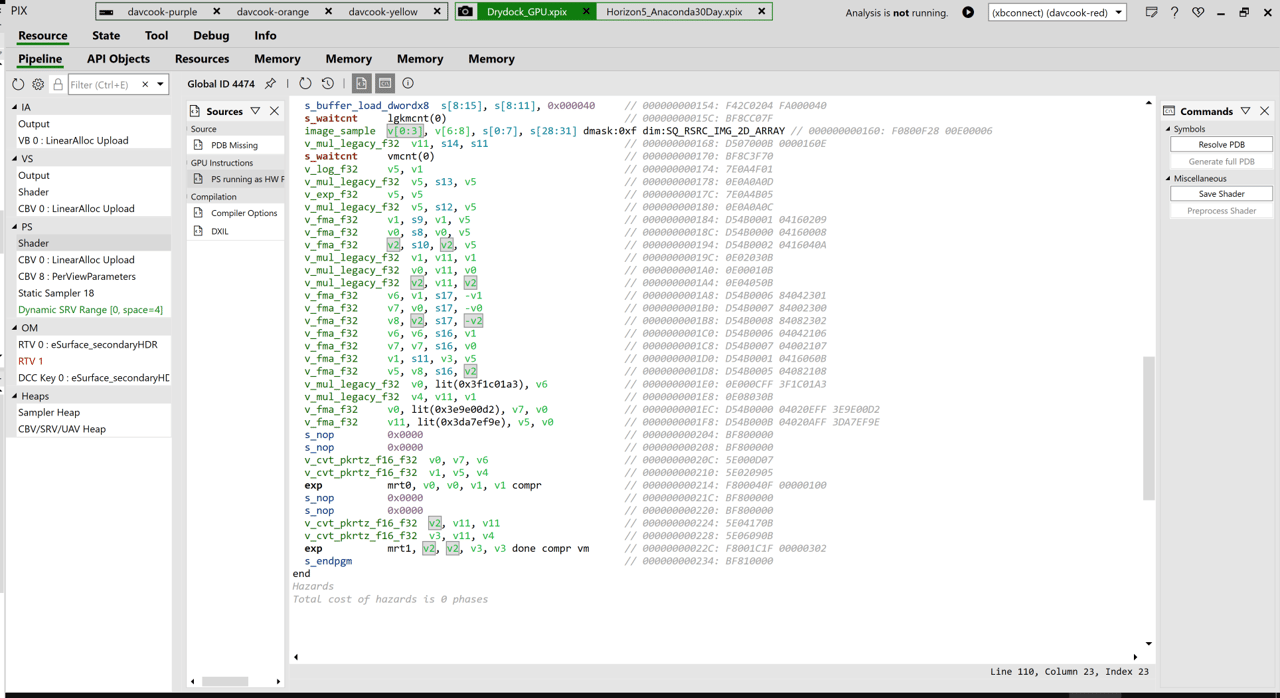Open pipeline view settings gear
1280x698 pixels.
coord(38,85)
